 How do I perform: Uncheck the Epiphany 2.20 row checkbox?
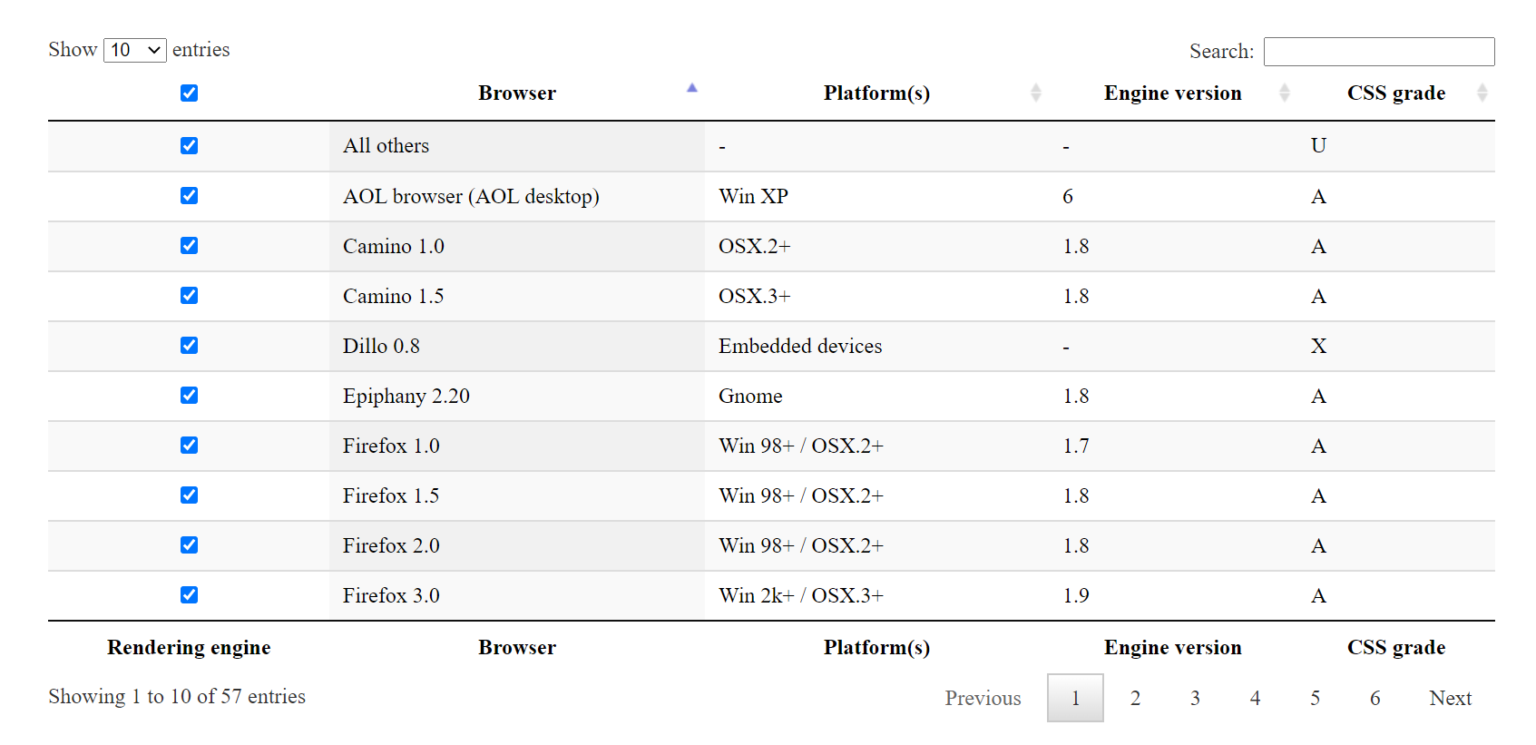click(189, 396)
